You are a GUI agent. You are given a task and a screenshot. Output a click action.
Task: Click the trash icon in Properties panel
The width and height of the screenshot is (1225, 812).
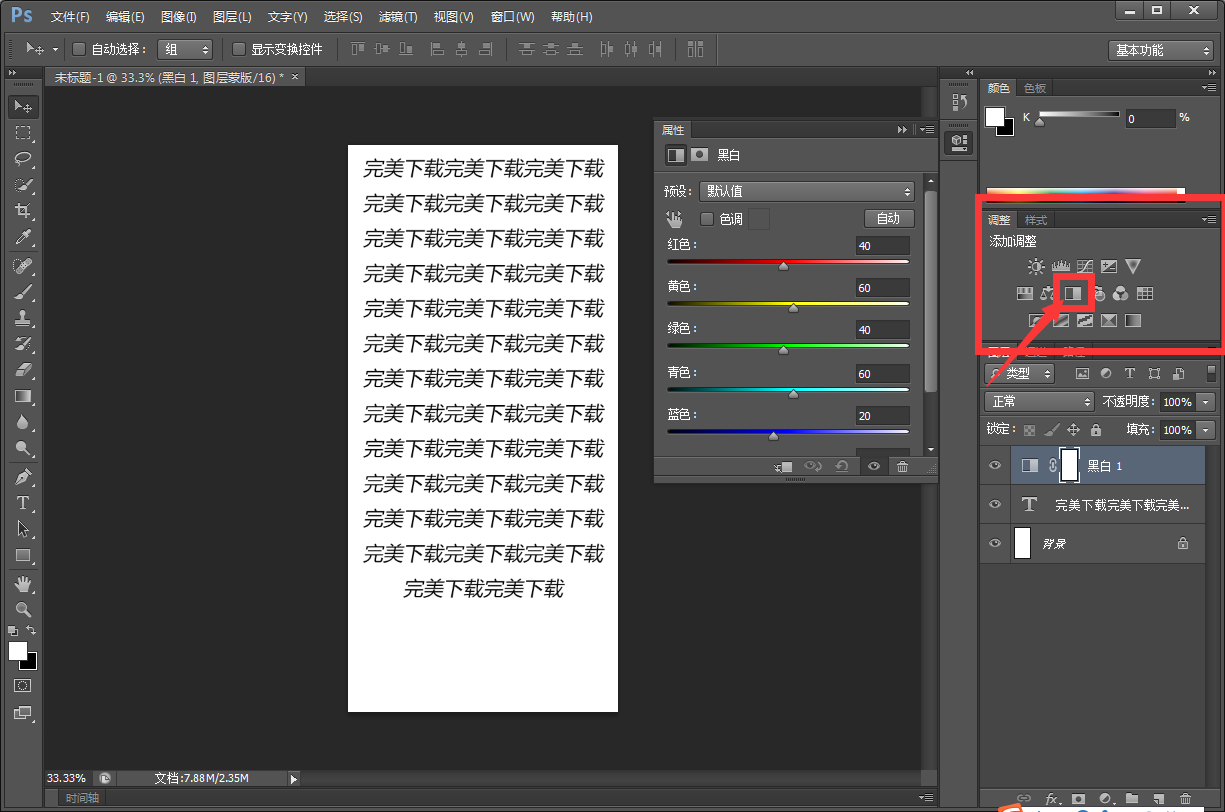(903, 467)
